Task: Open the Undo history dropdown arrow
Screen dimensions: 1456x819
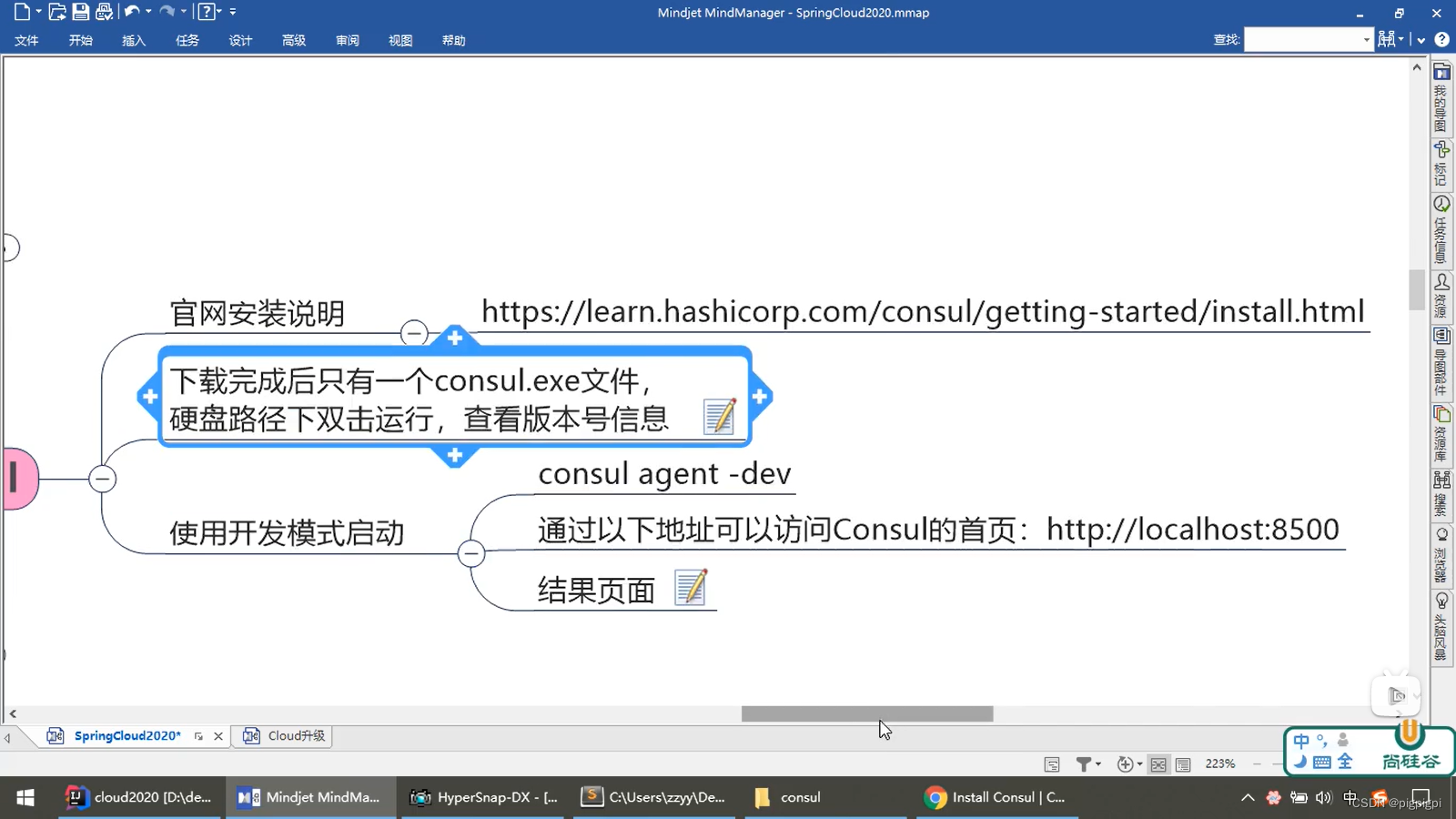Action: (148, 12)
